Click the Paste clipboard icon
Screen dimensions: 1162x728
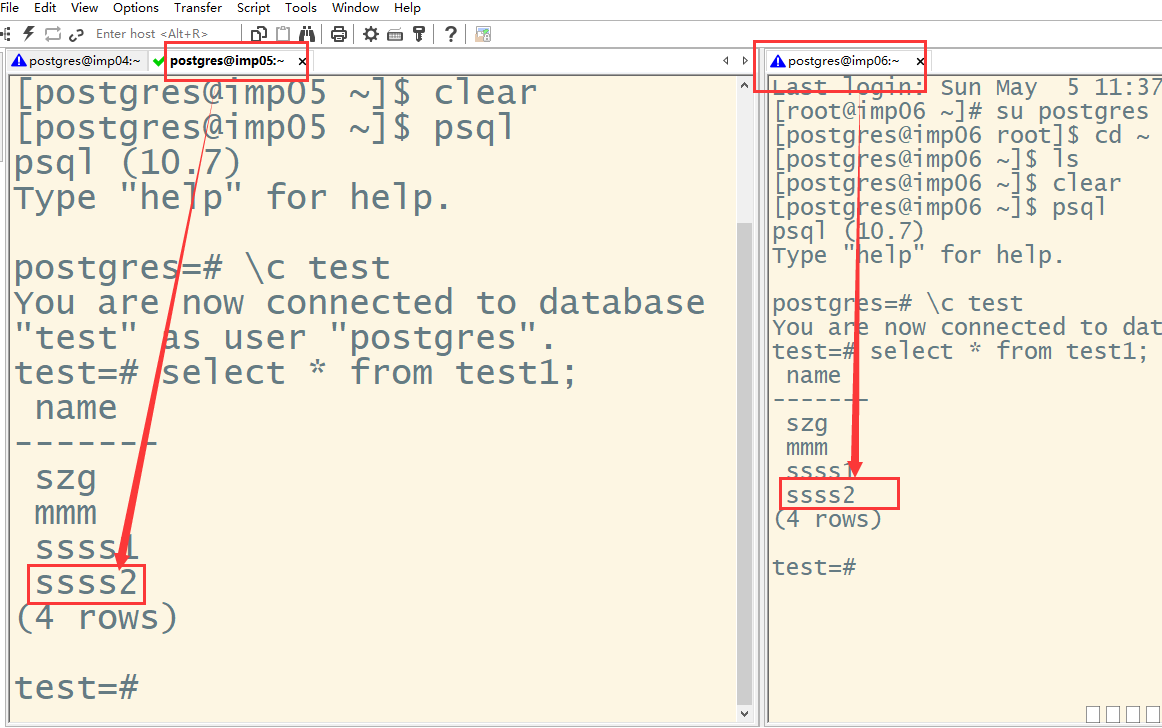click(284, 34)
